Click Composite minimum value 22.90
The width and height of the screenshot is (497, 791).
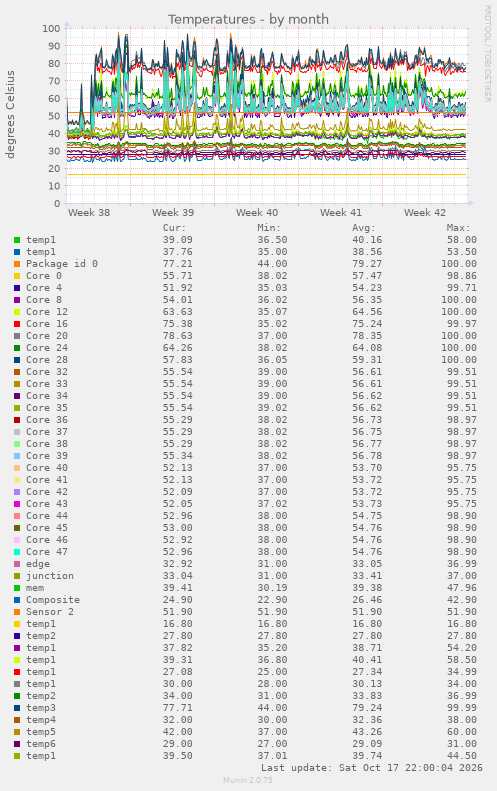click(272, 600)
